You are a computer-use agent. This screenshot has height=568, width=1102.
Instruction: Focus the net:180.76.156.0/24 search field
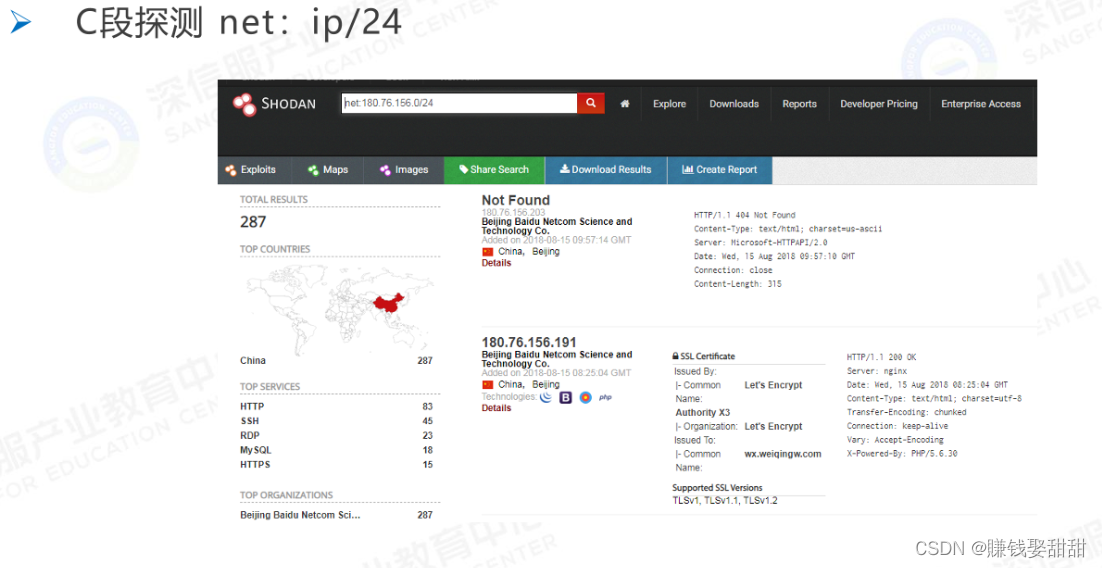coord(460,103)
